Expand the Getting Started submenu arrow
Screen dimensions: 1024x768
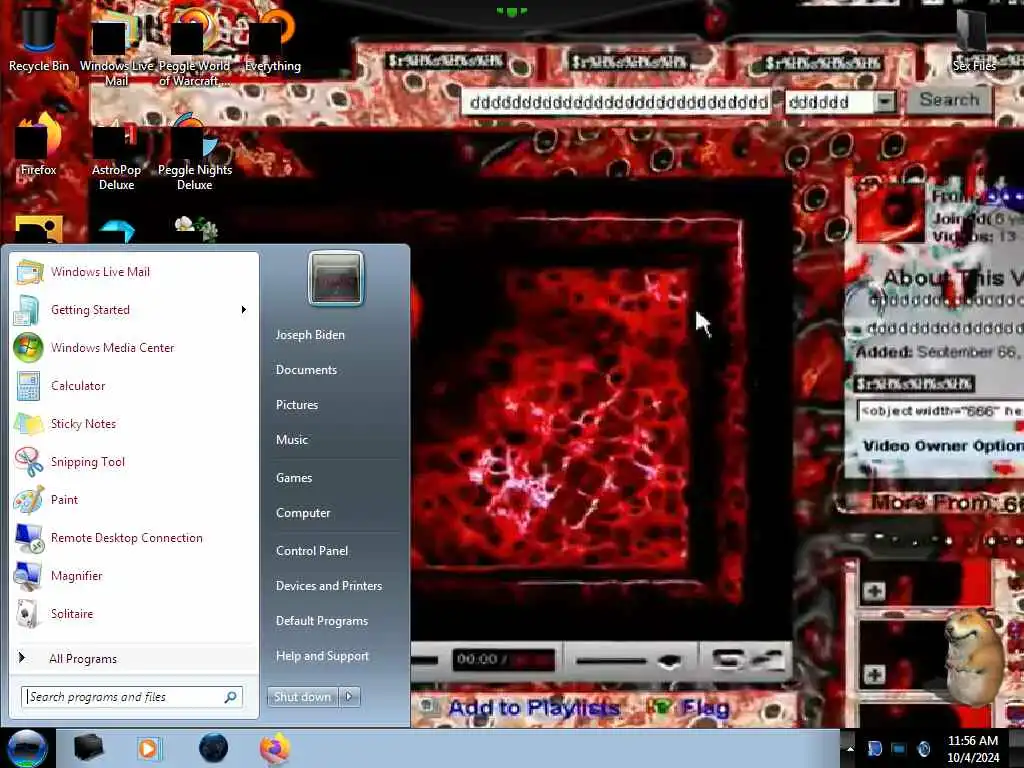244,310
